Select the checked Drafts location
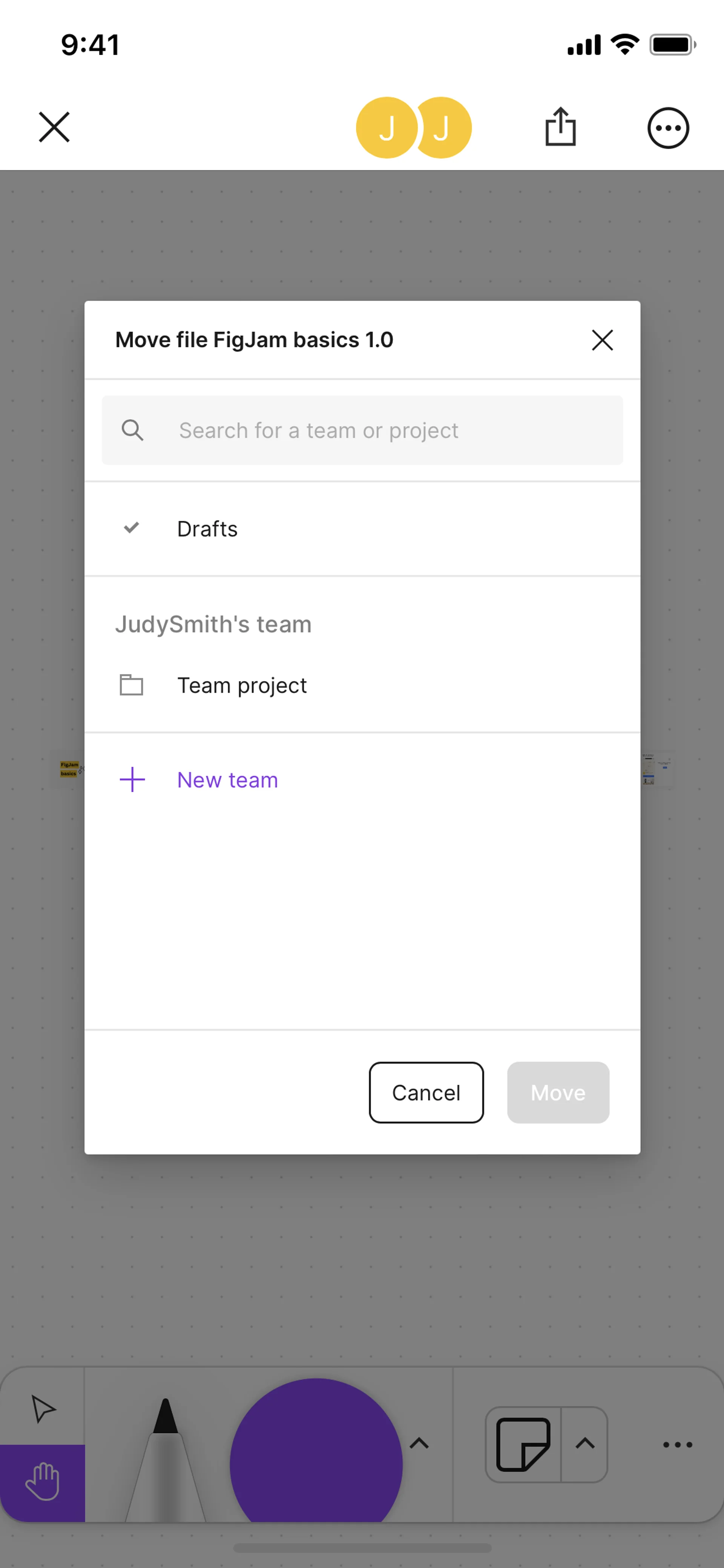Viewport: 724px width, 1568px height. [207, 528]
